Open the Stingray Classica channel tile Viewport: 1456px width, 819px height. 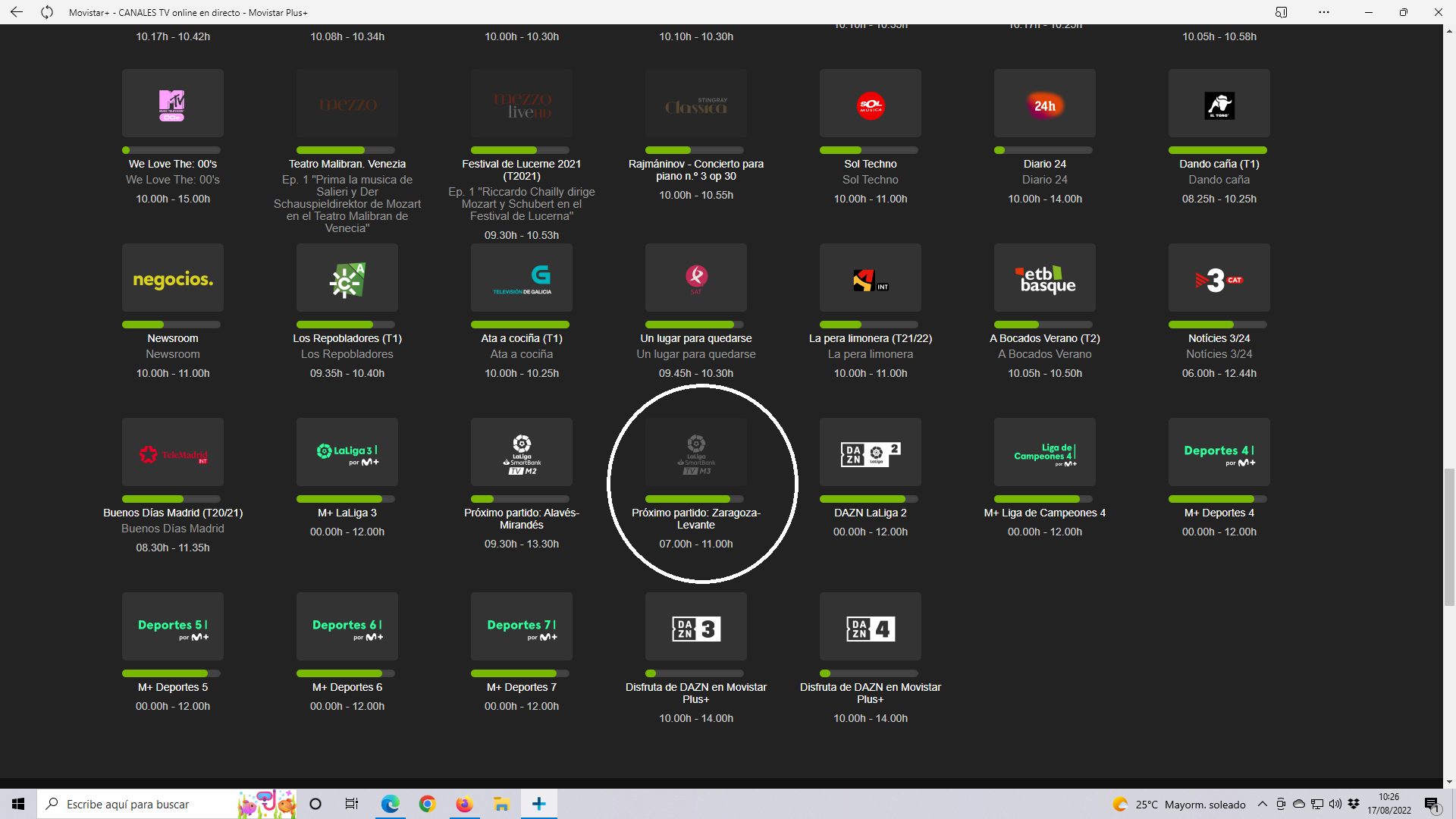(x=696, y=103)
